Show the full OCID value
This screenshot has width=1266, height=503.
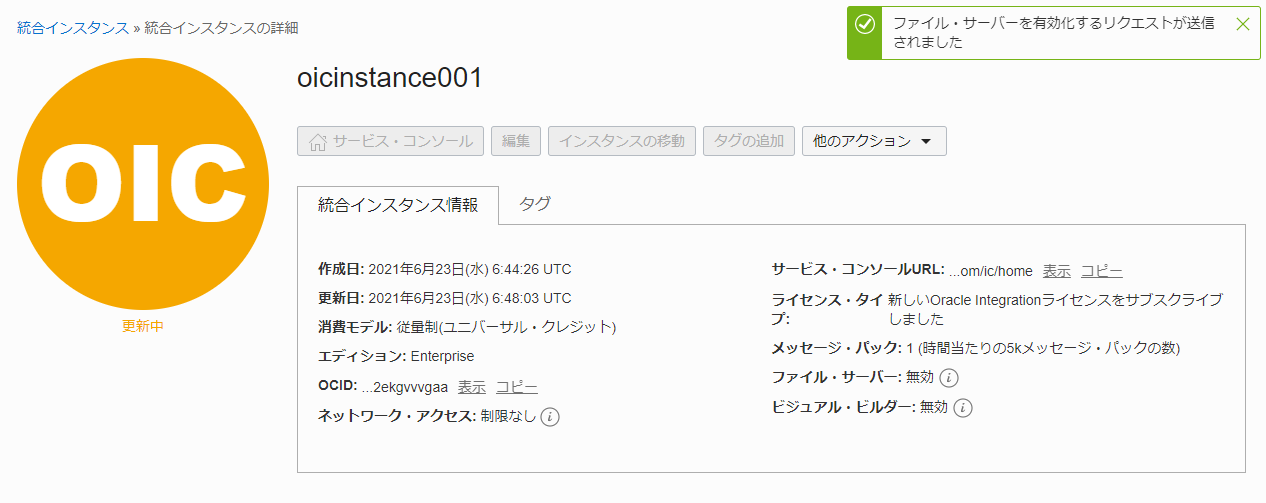click(x=471, y=387)
